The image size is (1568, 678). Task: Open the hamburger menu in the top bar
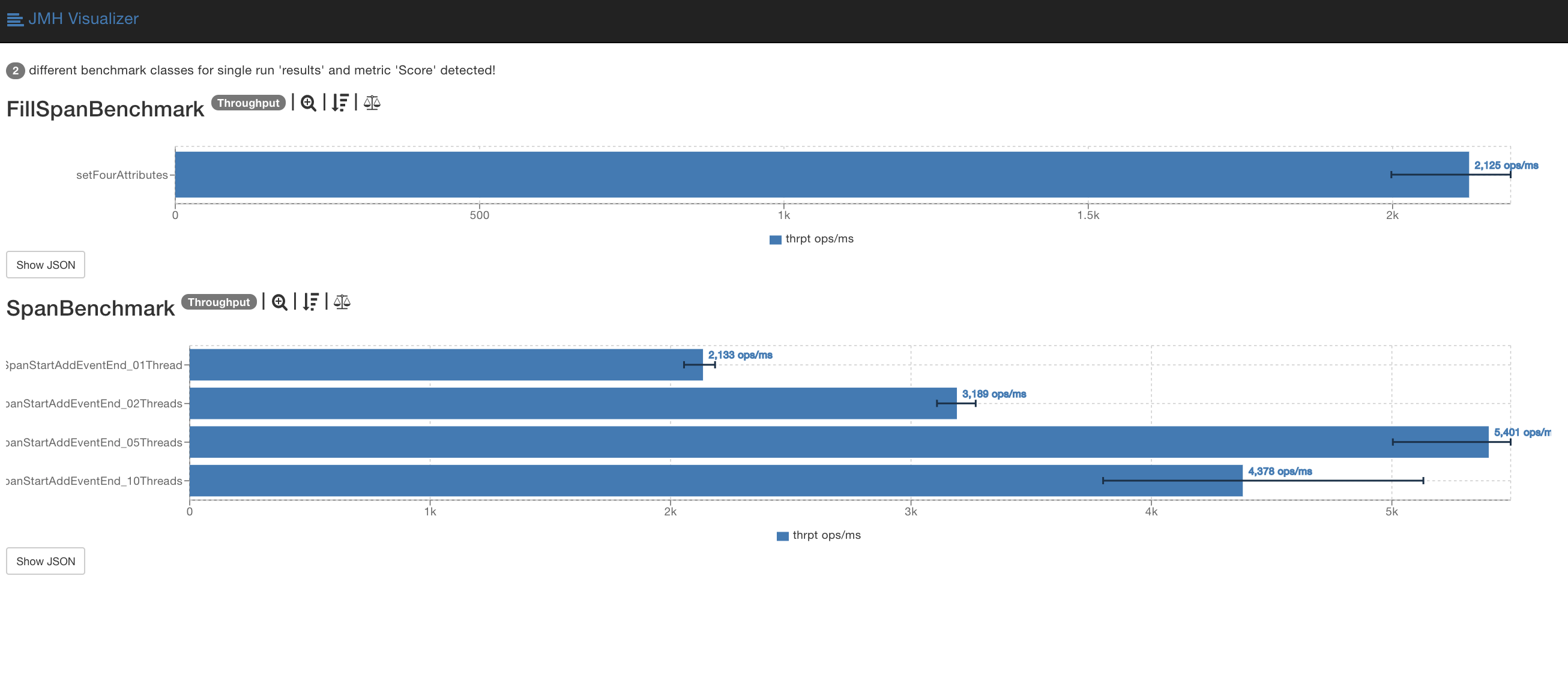(15, 20)
